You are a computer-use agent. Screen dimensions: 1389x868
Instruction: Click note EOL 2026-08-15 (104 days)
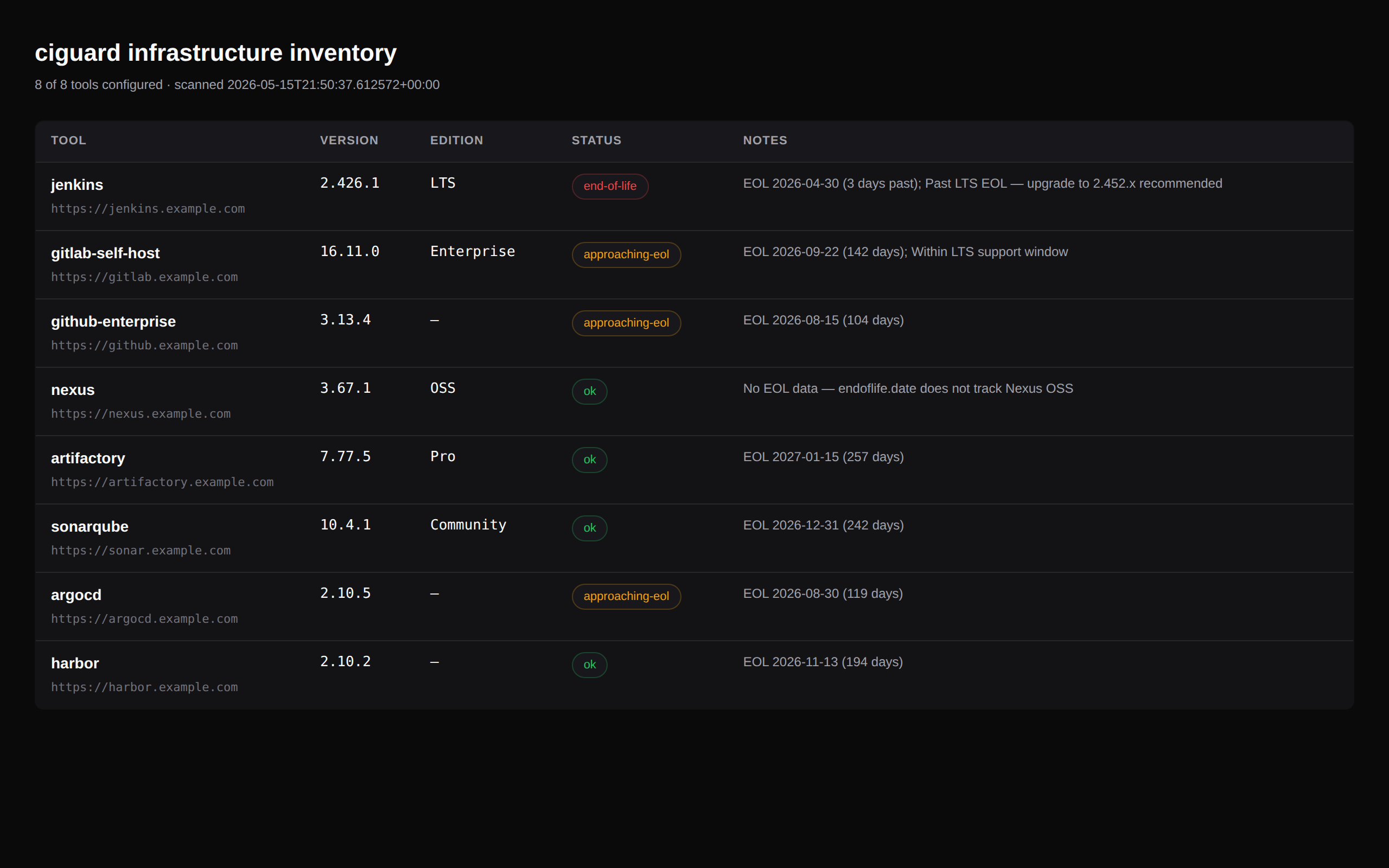[x=823, y=320]
